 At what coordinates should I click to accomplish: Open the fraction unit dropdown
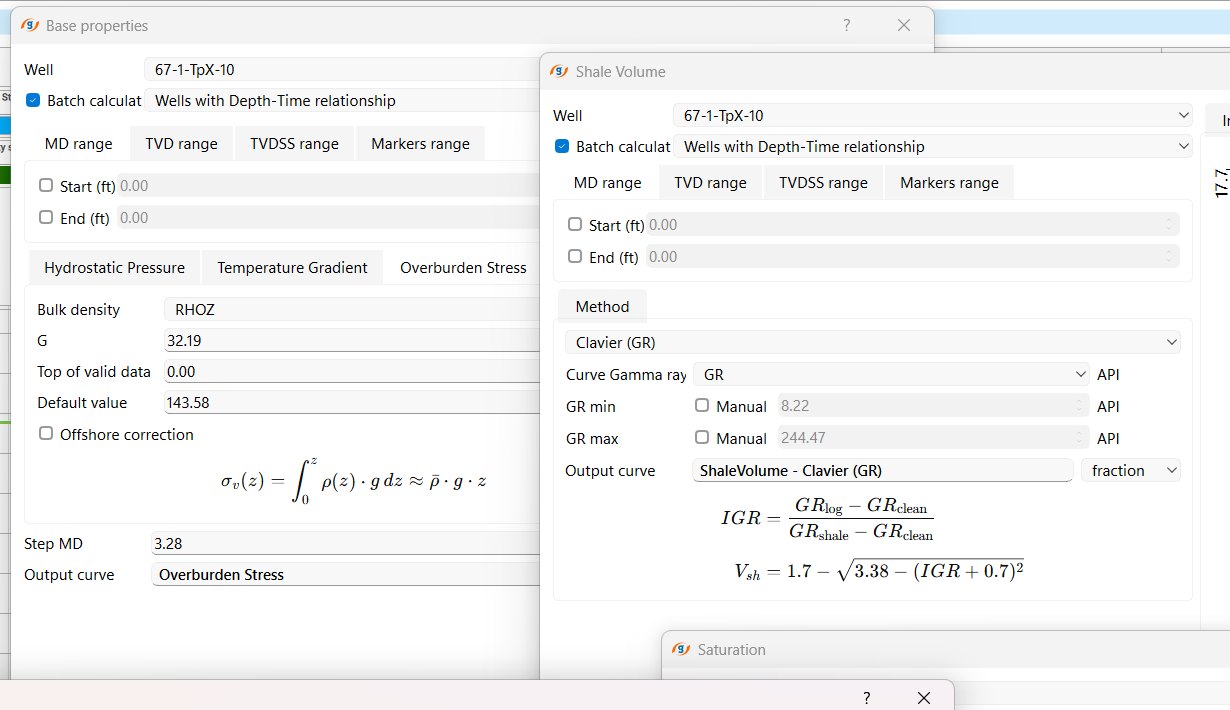click(1131, 470)
